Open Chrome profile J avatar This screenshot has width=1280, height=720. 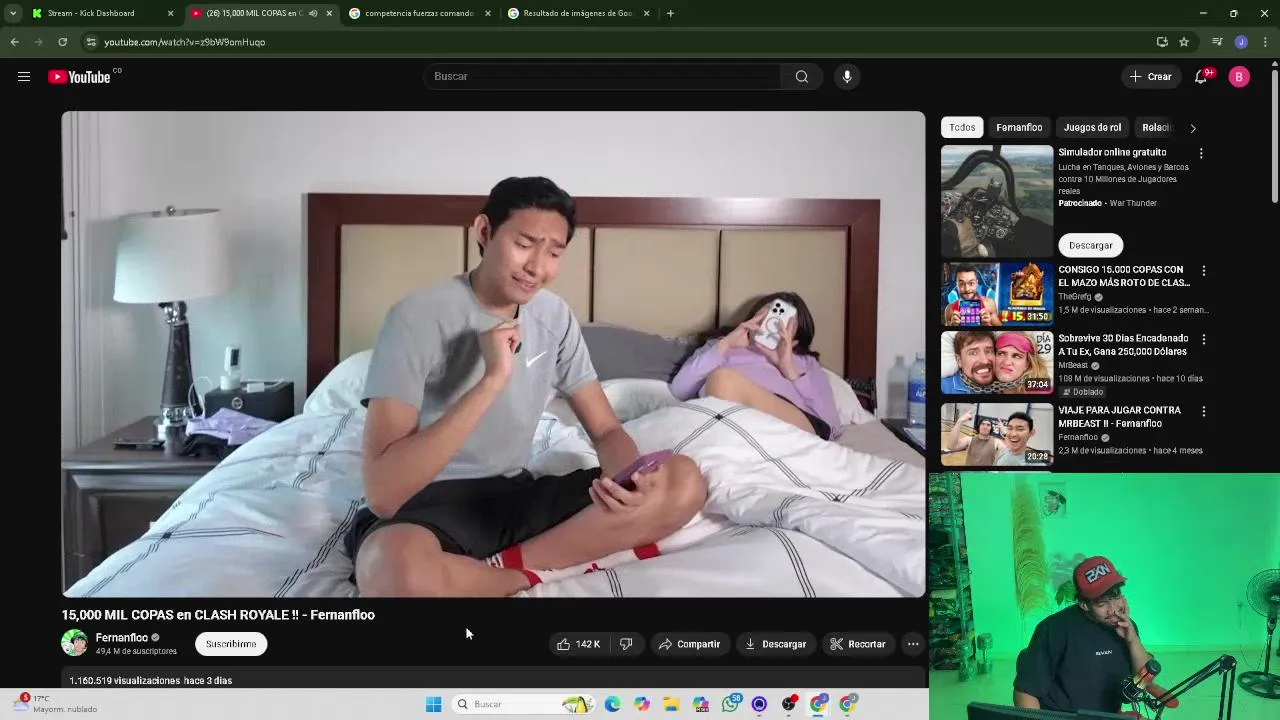1241,42
